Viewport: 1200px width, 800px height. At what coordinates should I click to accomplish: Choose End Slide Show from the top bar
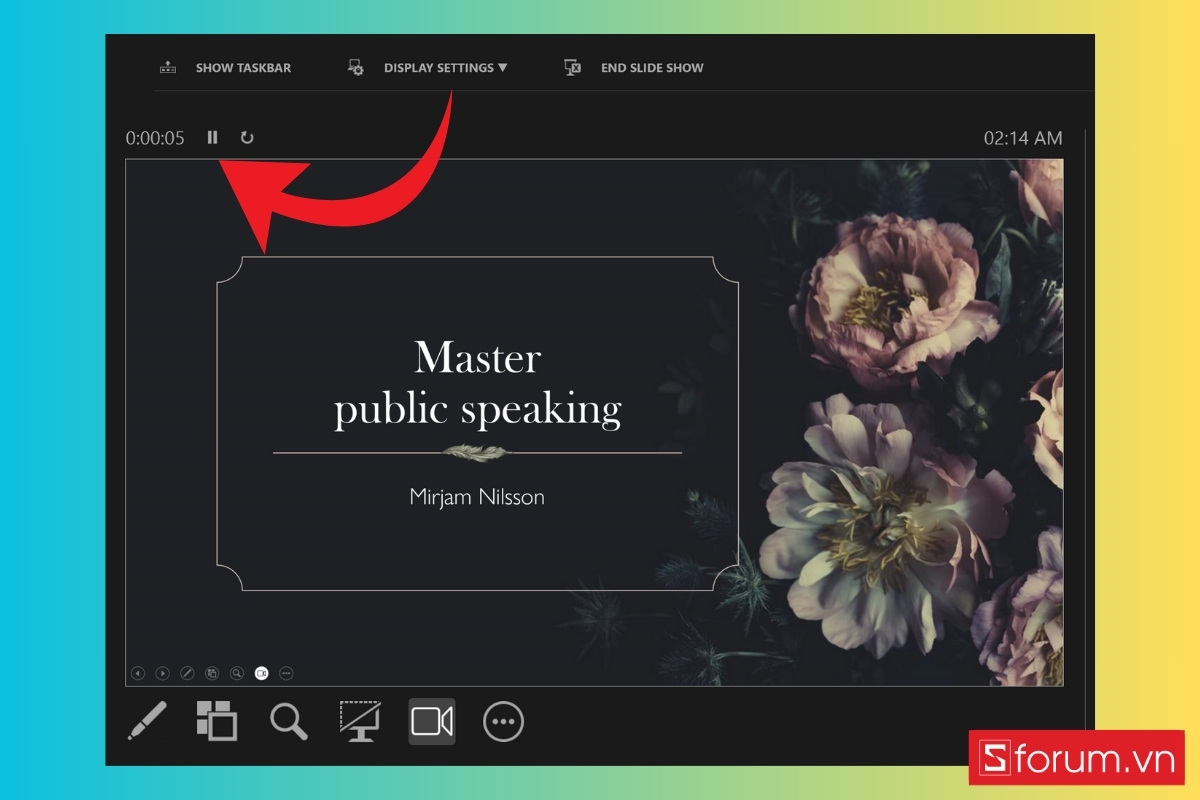(x=651, y=67)
